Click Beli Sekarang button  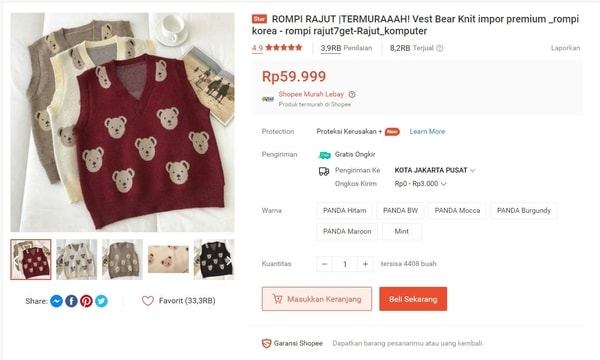[x=413, y=299]
